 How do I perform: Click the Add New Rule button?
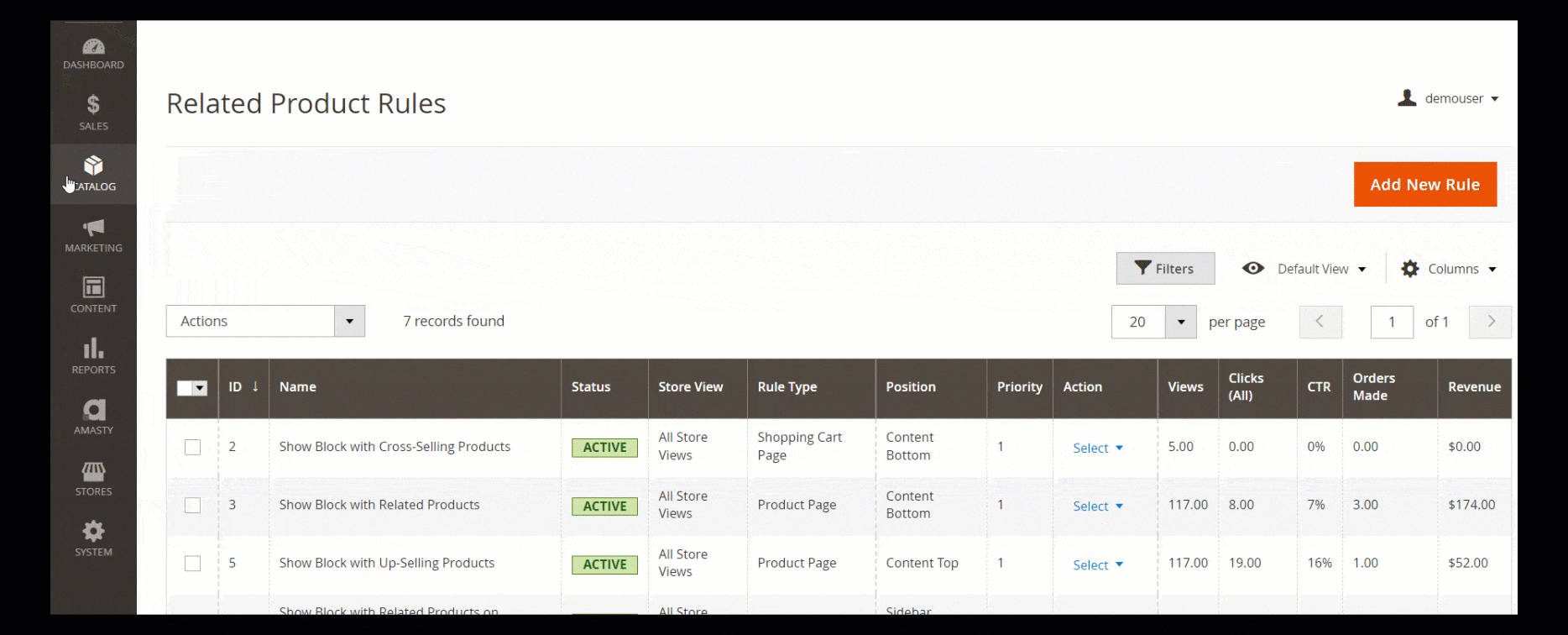click(x=1424, y=185)
